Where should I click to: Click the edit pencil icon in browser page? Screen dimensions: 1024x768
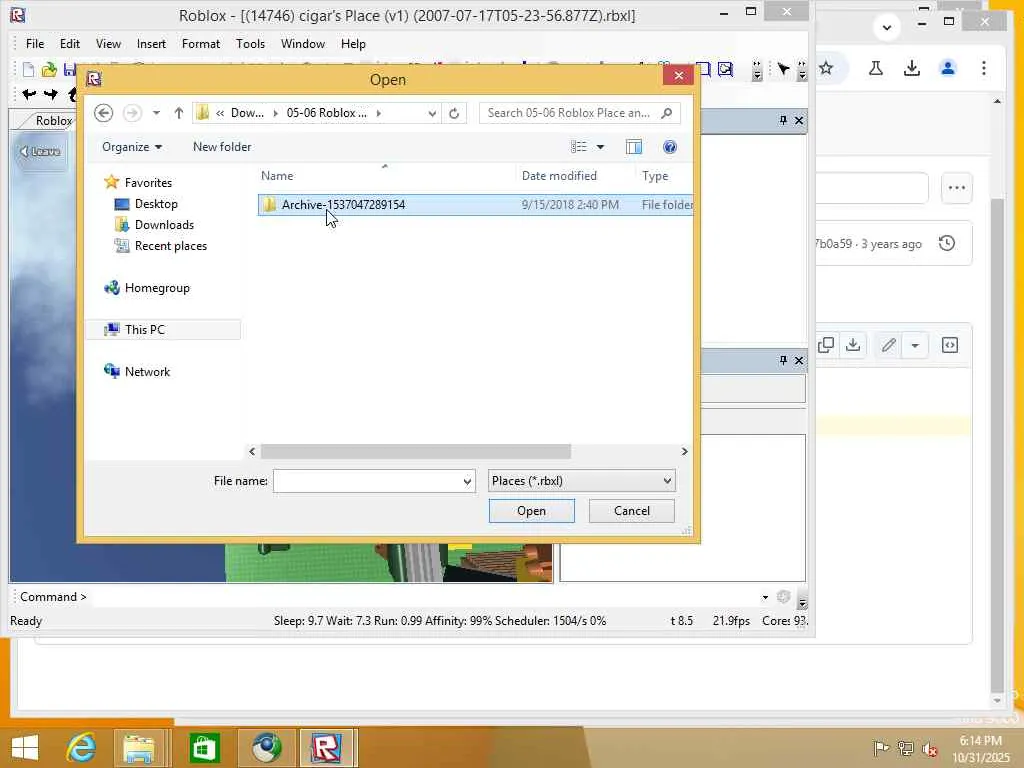point(888,345)
